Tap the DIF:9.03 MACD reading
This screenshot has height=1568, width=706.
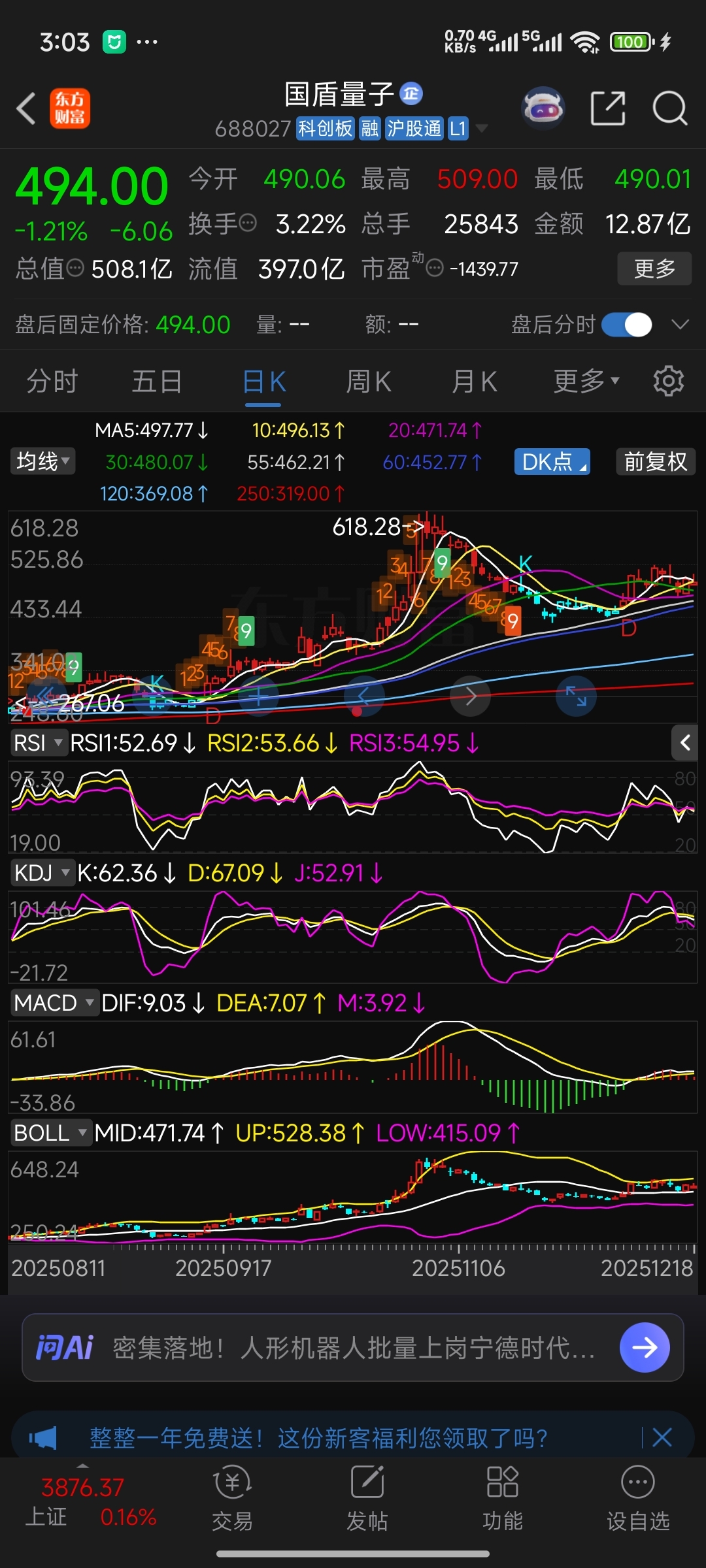[153, 1002]
